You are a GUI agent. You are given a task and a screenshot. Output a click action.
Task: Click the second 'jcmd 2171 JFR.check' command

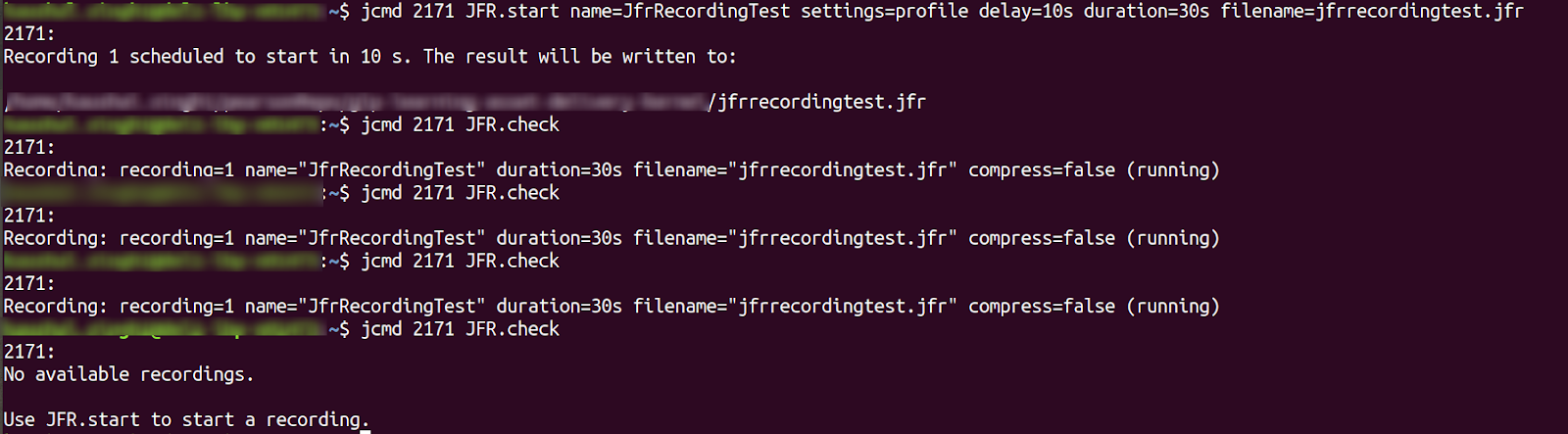click(460, 193)
